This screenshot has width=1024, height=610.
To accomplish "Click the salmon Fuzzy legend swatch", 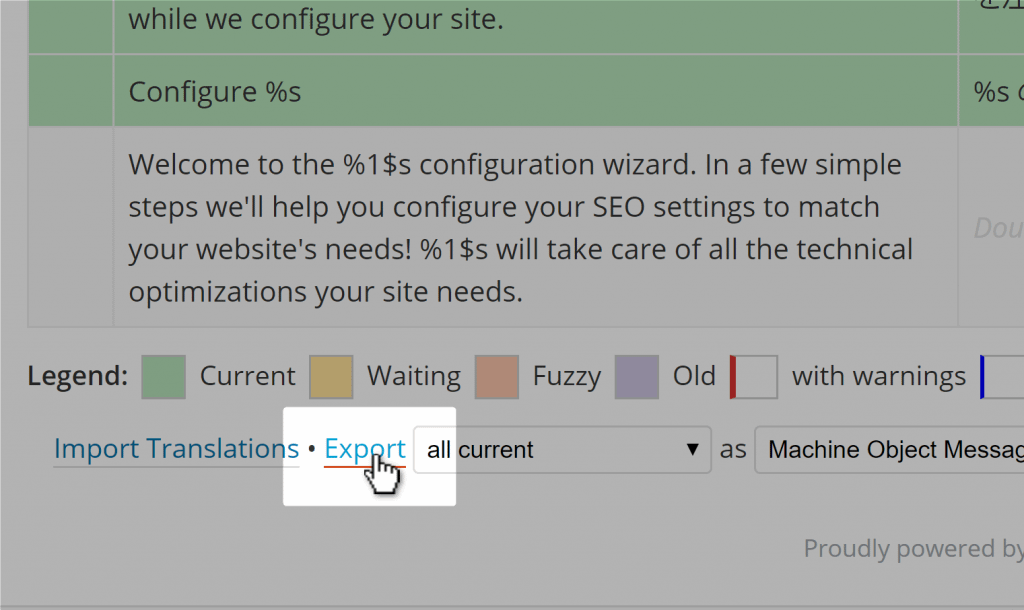I will click(497, 377).
